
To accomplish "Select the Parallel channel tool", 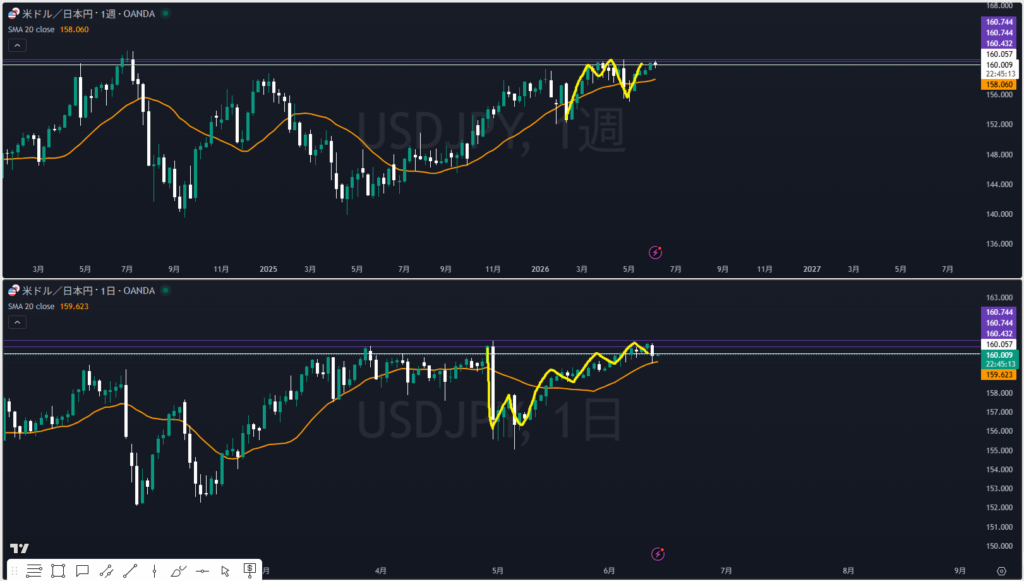I will tap(106, 571).
